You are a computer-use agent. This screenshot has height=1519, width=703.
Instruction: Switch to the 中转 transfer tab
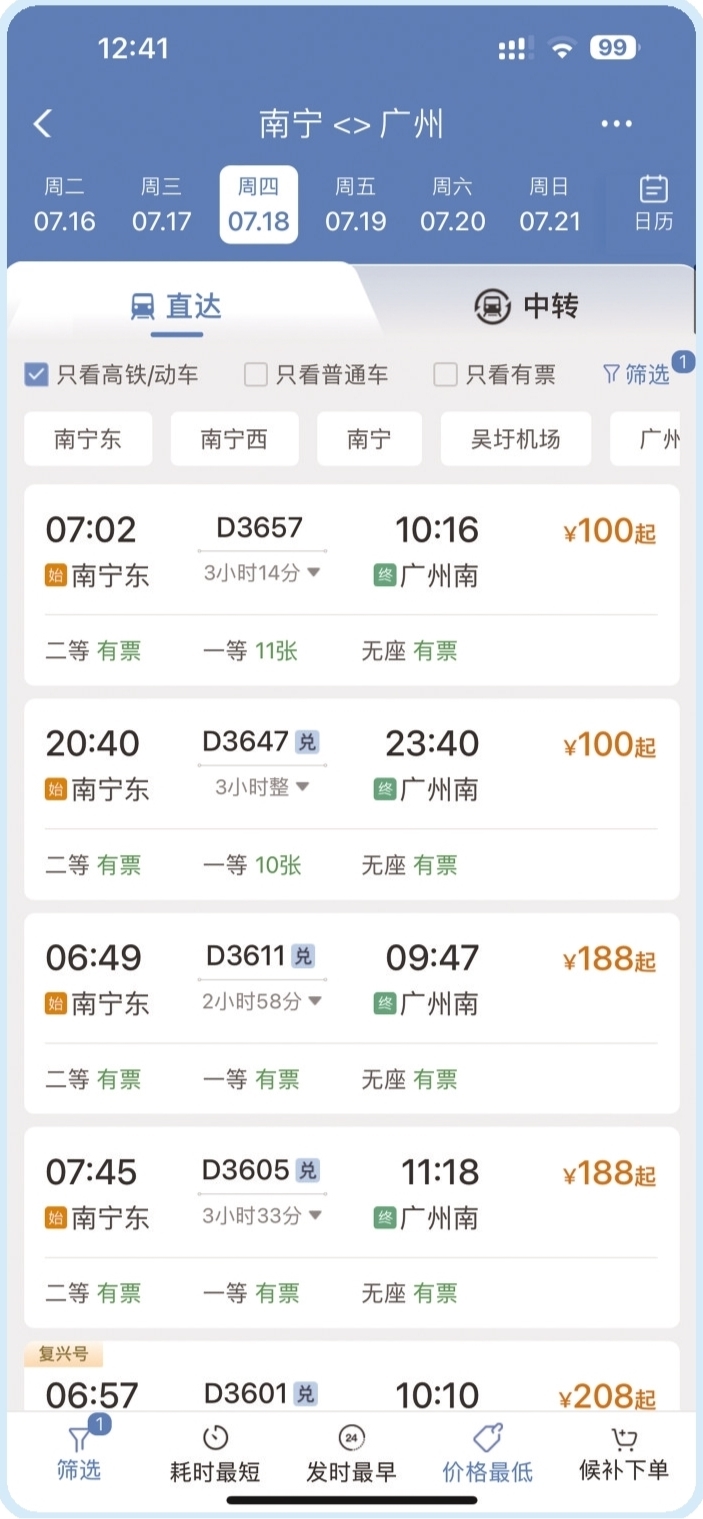(526, 306)
